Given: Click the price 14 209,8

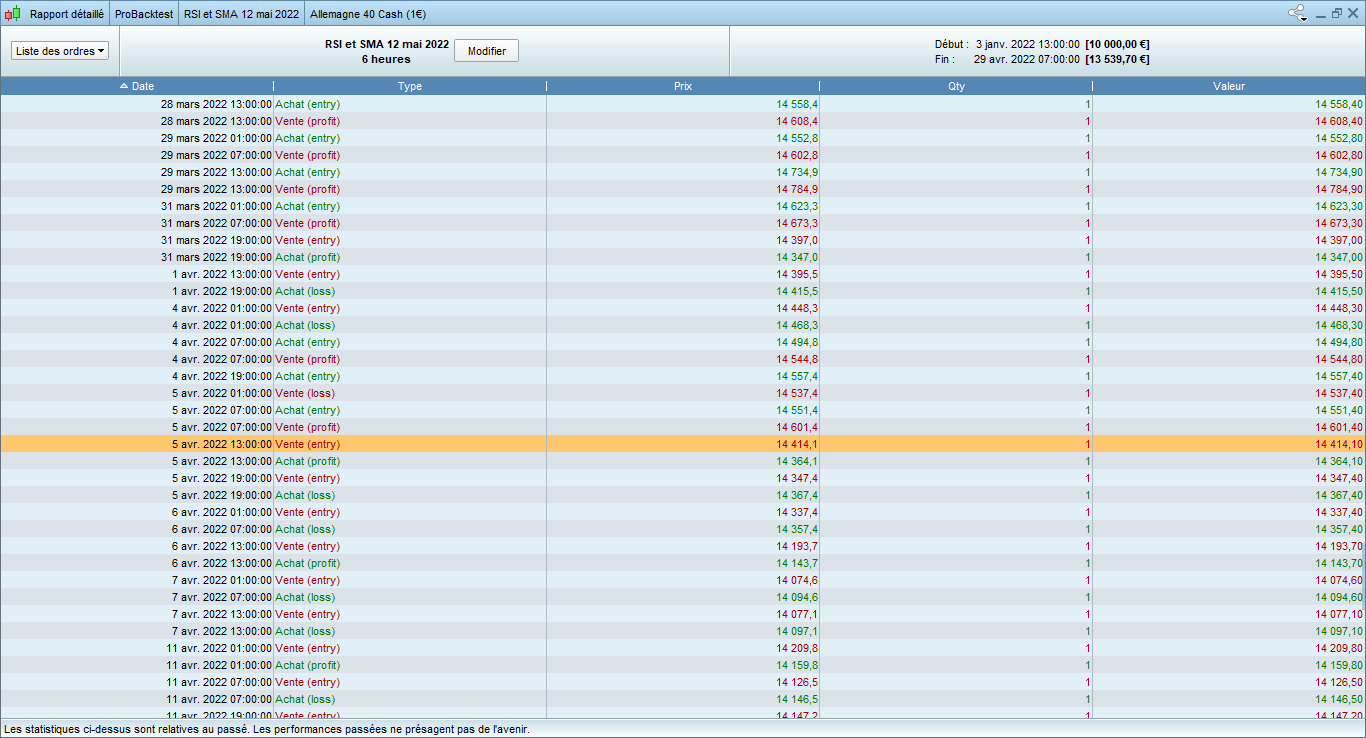Looking at the screenshot, I should point(797,648).
